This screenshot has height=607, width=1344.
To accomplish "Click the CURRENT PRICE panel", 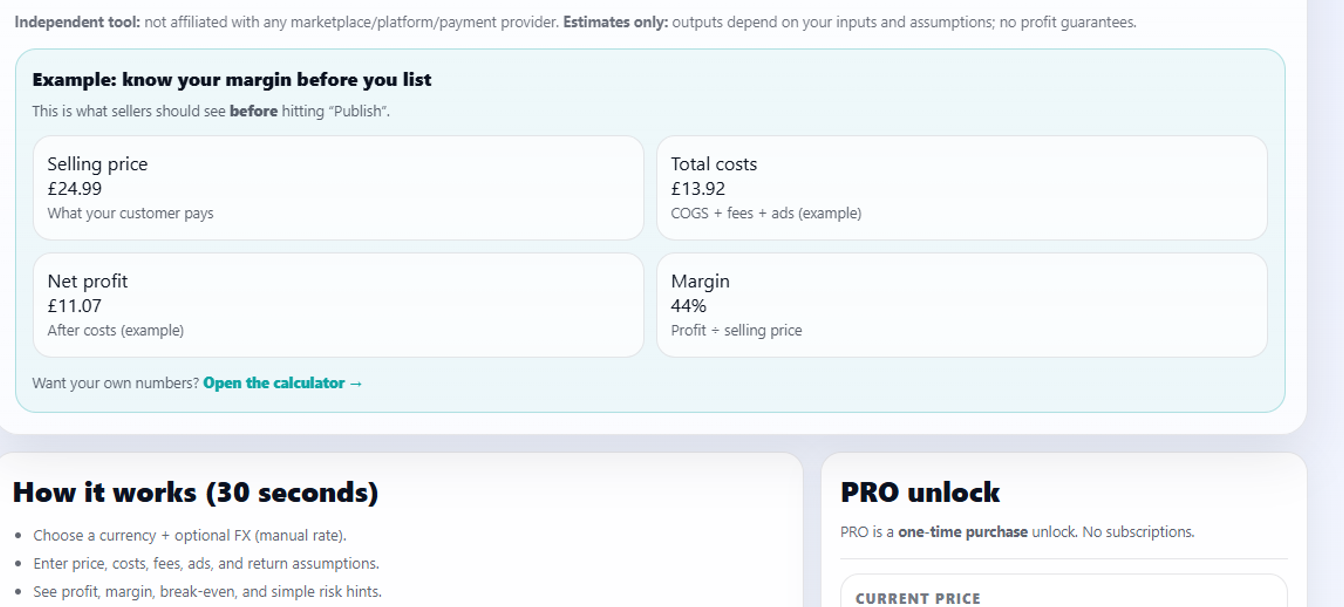I will click(x=1065, y=592).
